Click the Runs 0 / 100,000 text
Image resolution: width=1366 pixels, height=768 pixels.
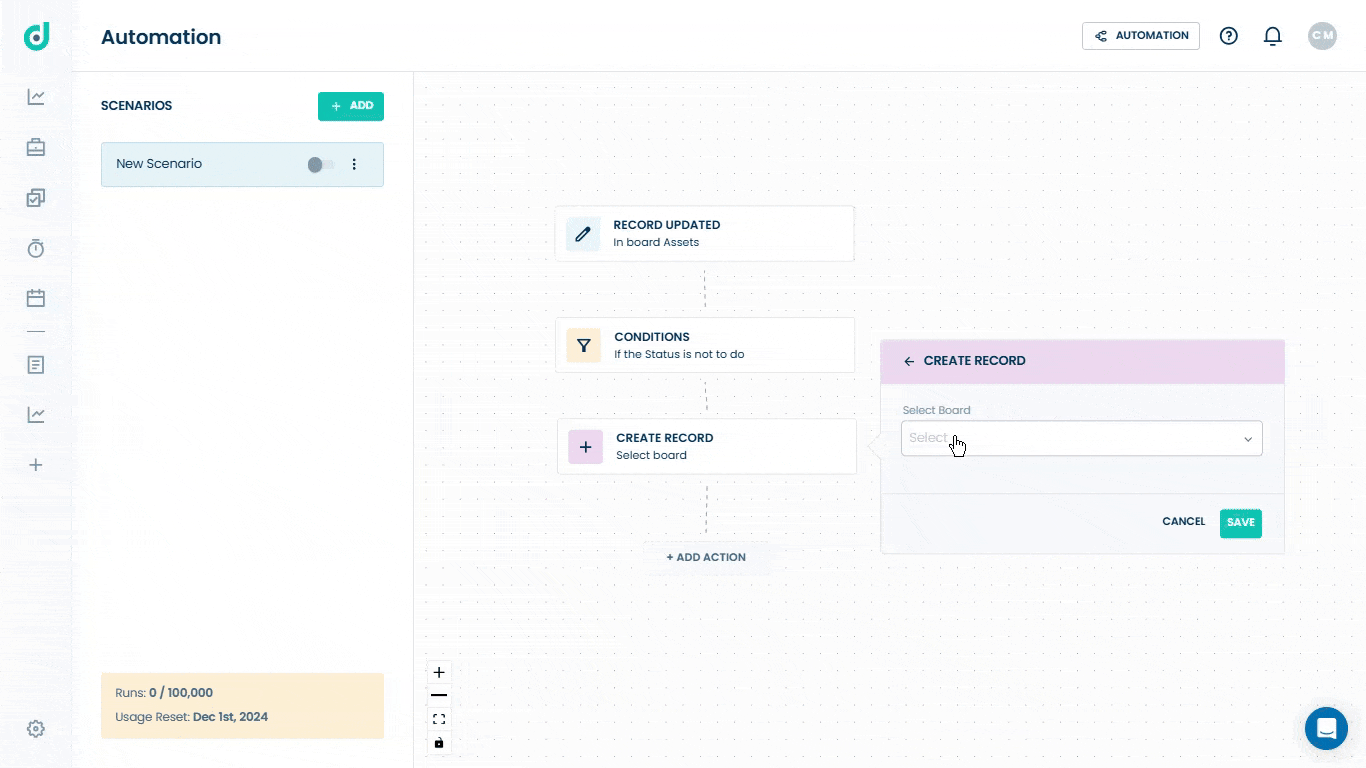click(x=164, y=692)
